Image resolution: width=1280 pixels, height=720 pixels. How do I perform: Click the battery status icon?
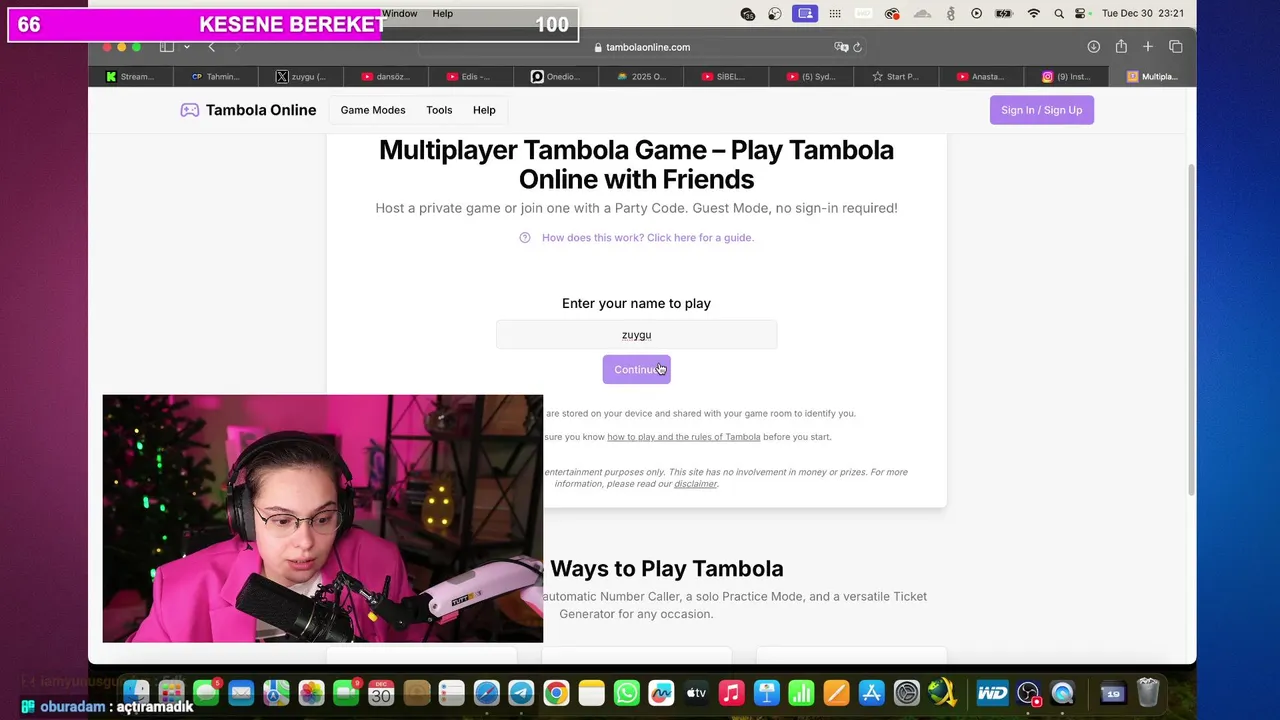click(1005, 13)
